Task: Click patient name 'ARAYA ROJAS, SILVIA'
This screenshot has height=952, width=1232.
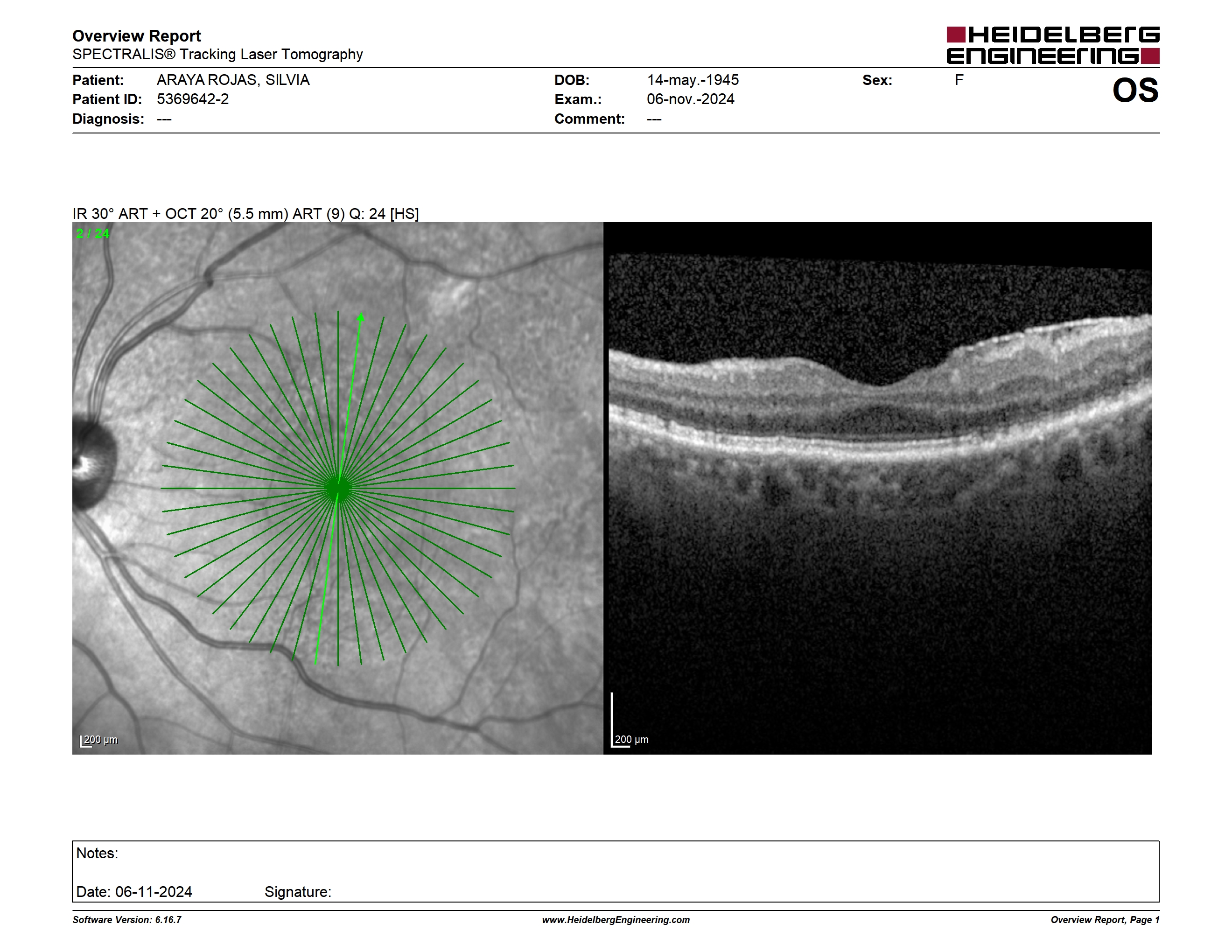Action: 233,80
